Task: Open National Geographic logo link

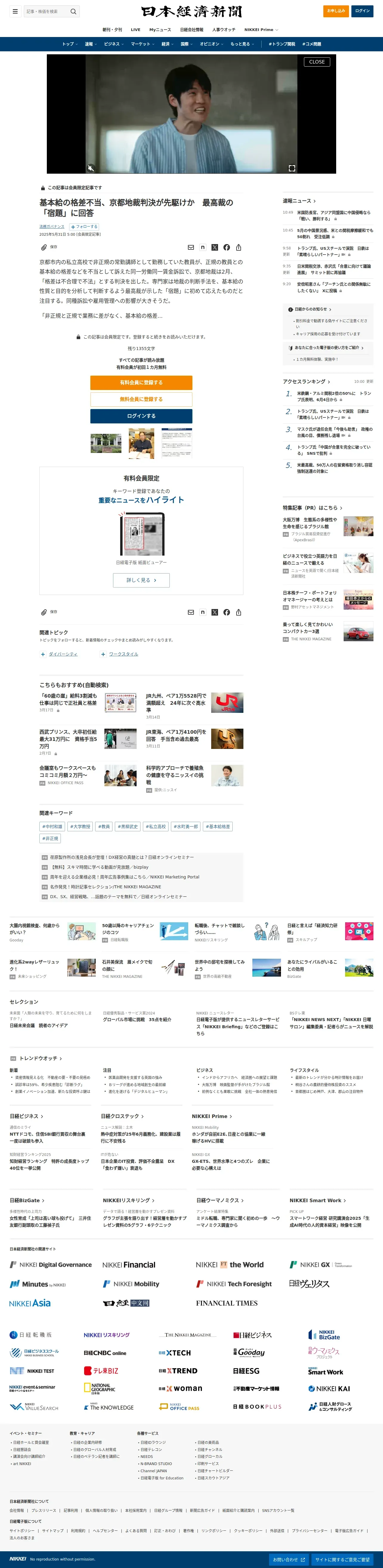Action: [100, 1388]
